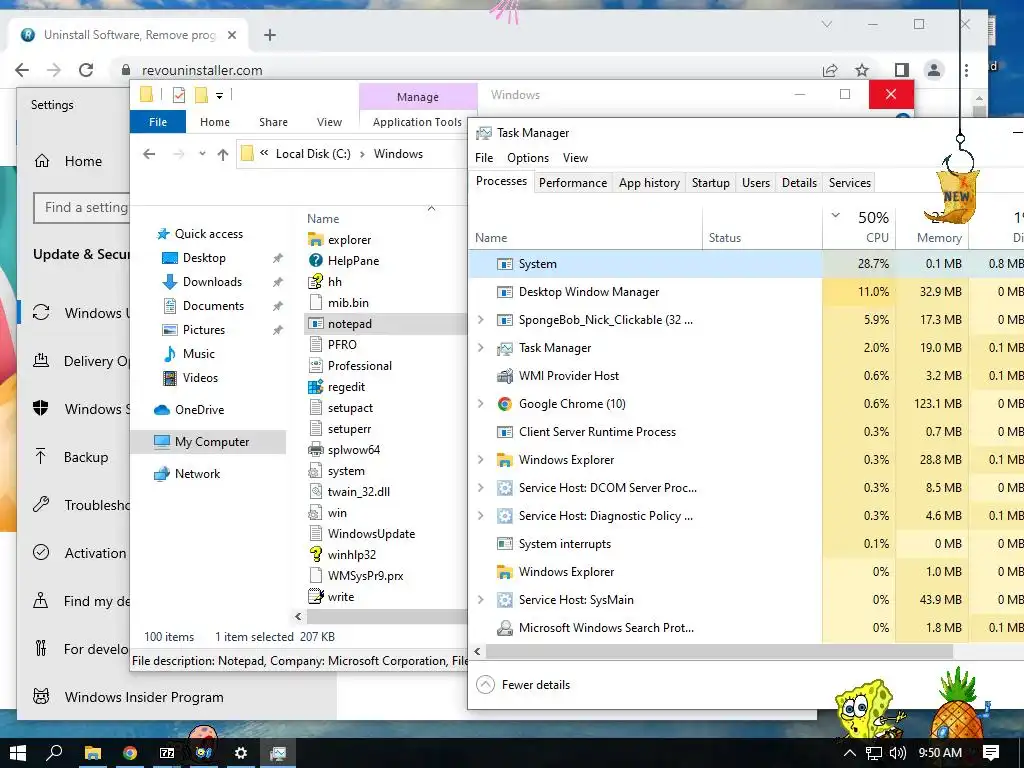This screenshot has height=768, width=1024.
Task: Open the Startup tab in Task Manager
Action: [711, 183]
